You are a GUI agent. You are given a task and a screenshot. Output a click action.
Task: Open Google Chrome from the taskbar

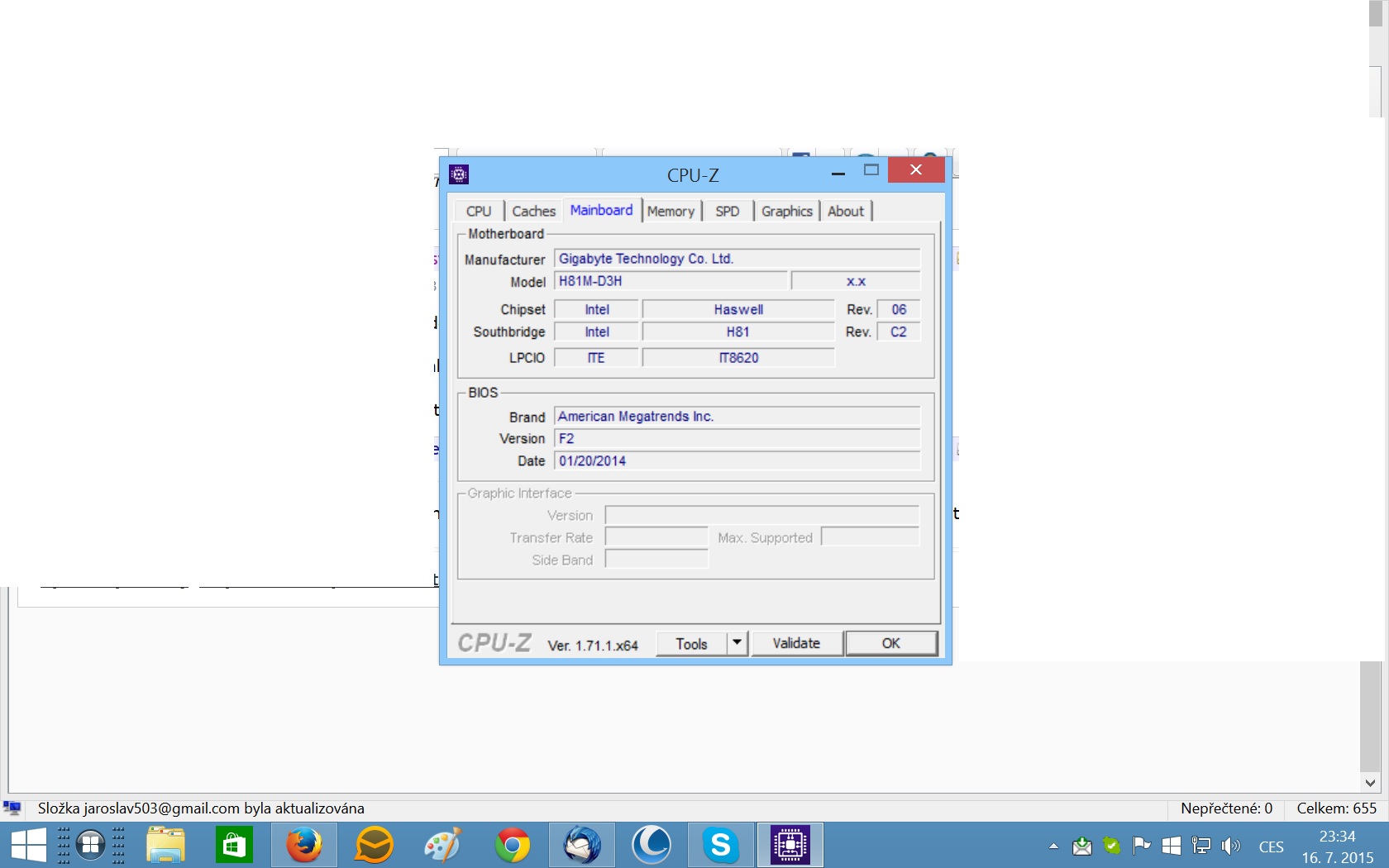pos(513,845)
